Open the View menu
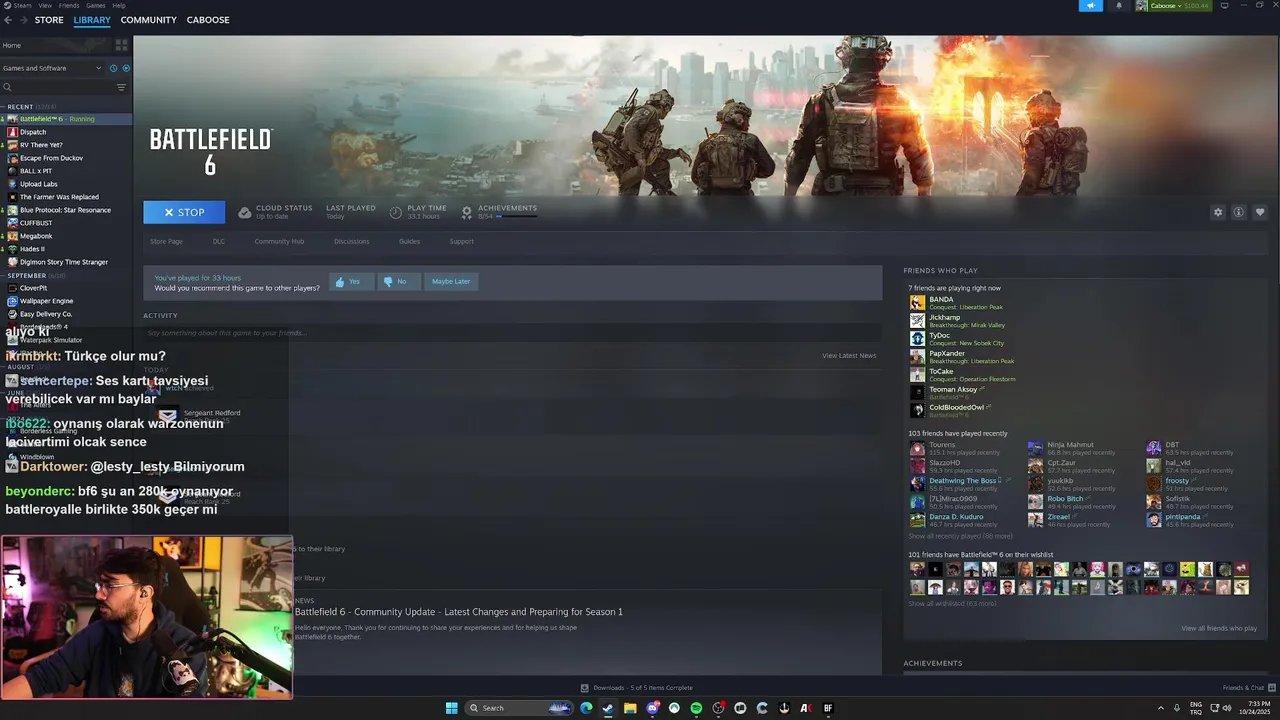Image resolution: width=1280 pixels, height=720 pixels. tap(45, 5)
